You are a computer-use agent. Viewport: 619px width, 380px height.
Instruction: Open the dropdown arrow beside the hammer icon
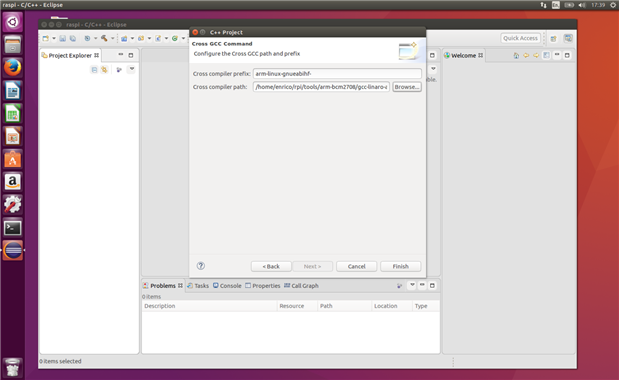(113, 38)
